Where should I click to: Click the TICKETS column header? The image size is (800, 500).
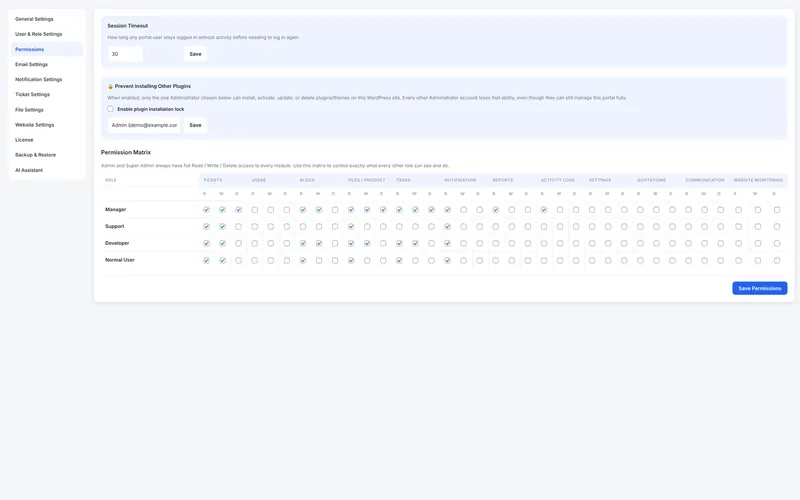213,180
